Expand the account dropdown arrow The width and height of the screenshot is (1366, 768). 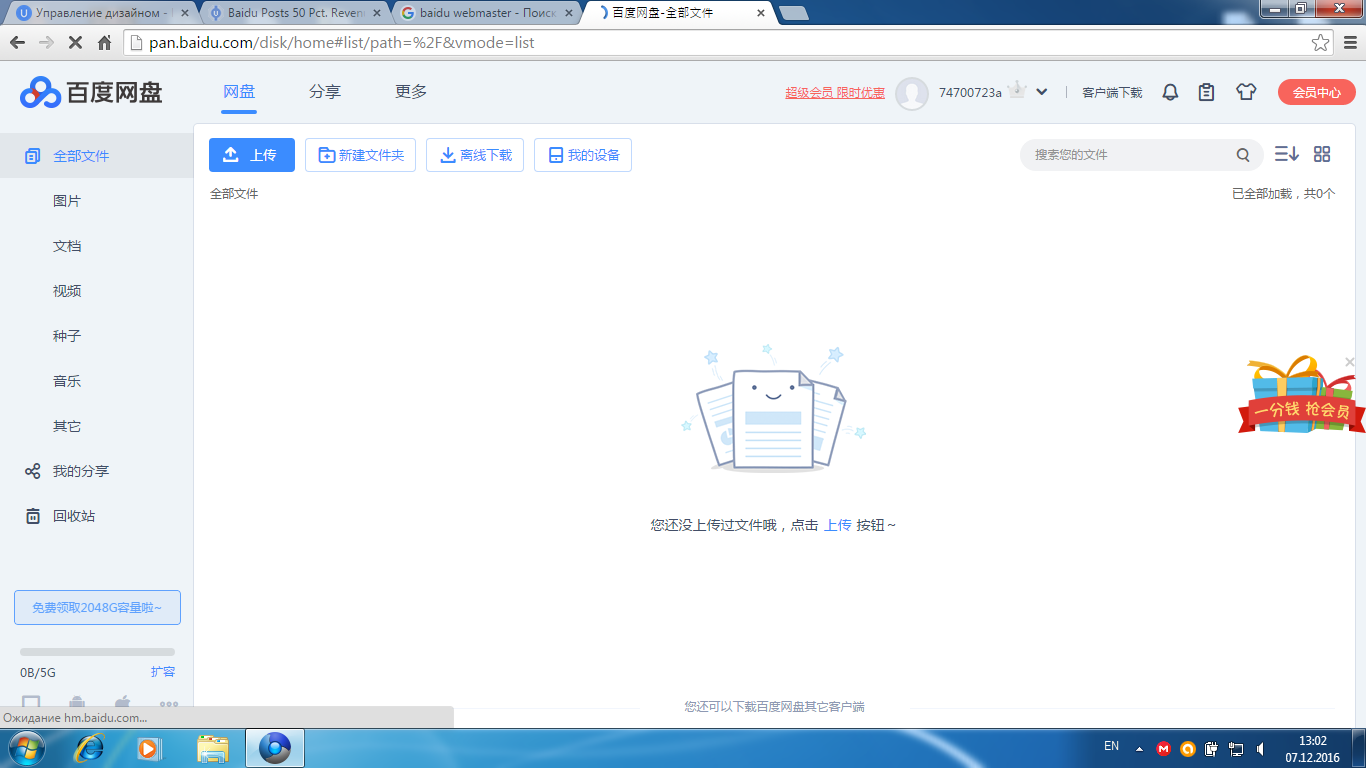coord(1042,92)
